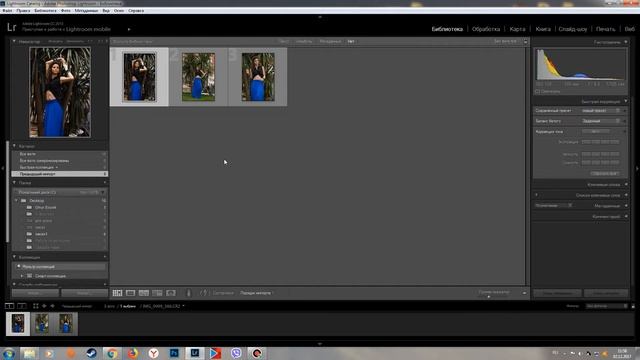Open People view in the toolbar
640x360 pixels.
pos(171,293)
